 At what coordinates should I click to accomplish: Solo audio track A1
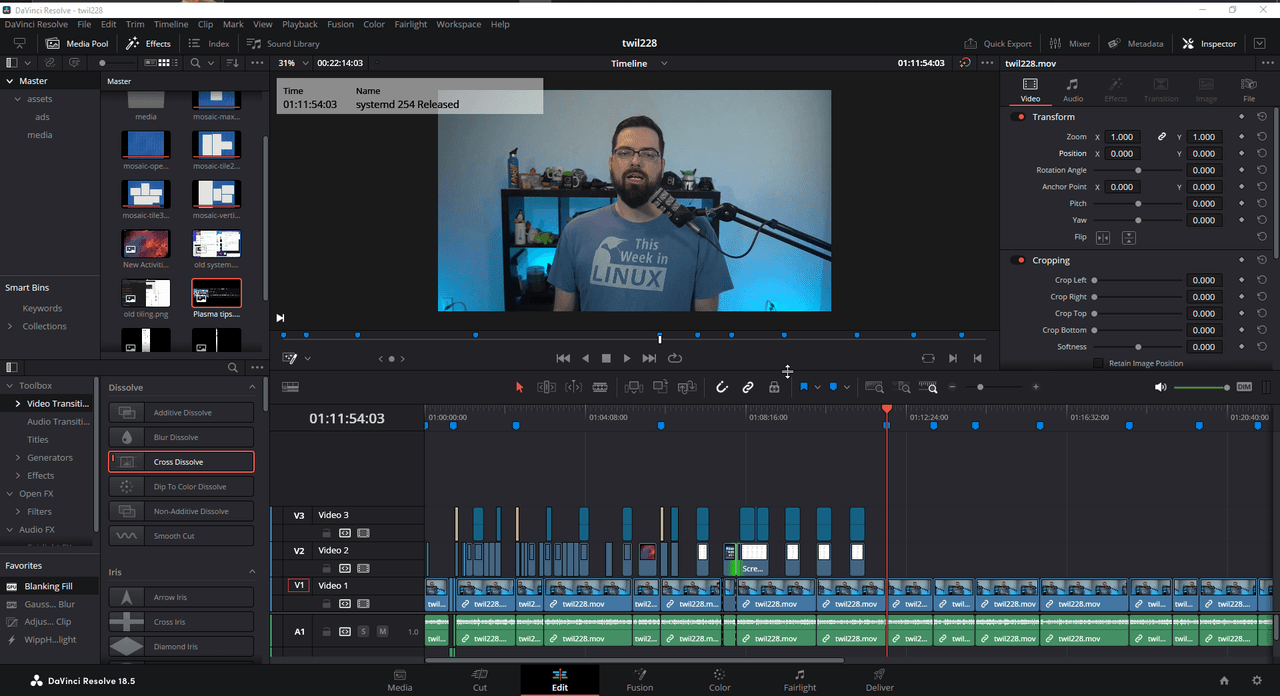[x=363, y=632]
